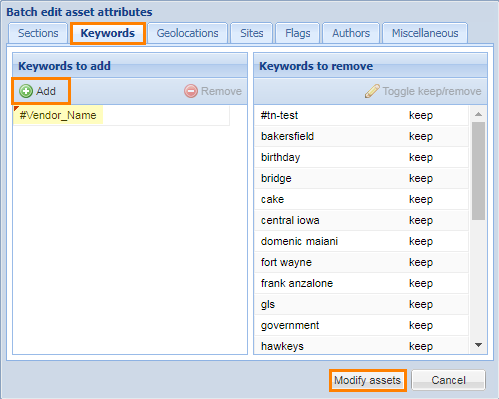Viewport: 499px width, 399px height.
Task: Select the cake keyword
Action: pos(272,199)
